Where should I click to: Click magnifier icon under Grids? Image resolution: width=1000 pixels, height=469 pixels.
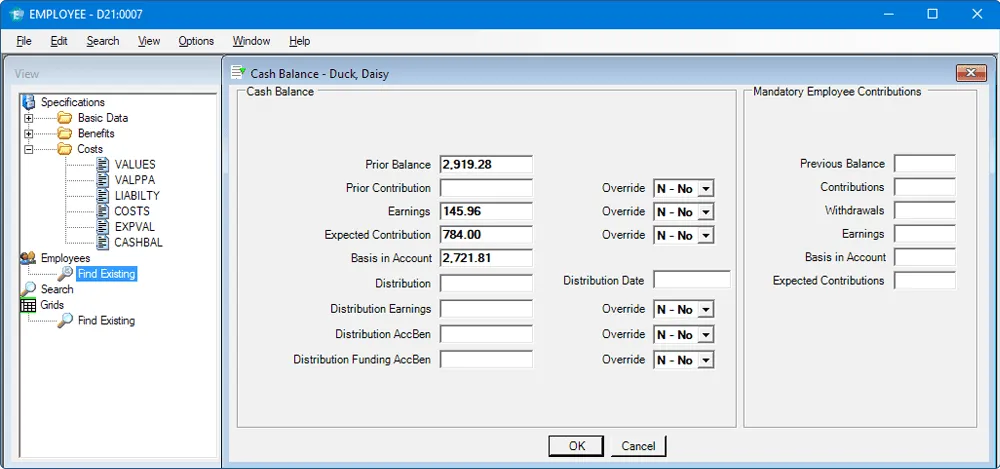[65, 320]
